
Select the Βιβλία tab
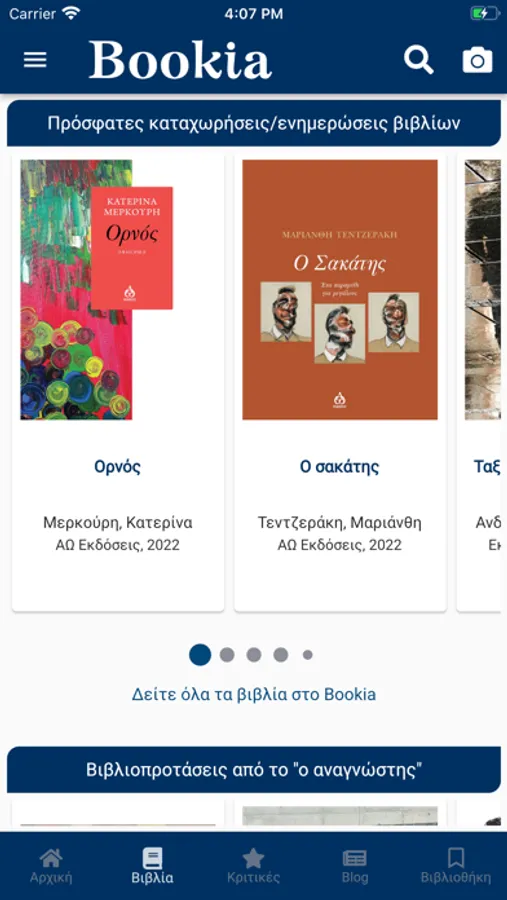point(152,866)
